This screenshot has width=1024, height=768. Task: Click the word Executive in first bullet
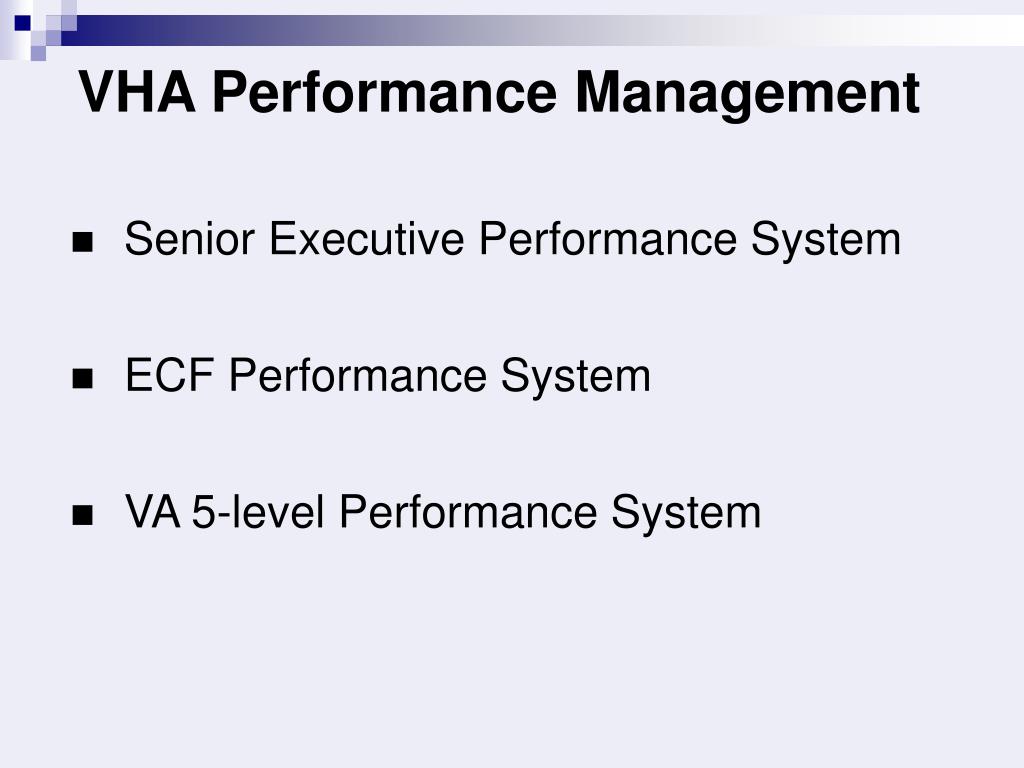pos(367,238)
